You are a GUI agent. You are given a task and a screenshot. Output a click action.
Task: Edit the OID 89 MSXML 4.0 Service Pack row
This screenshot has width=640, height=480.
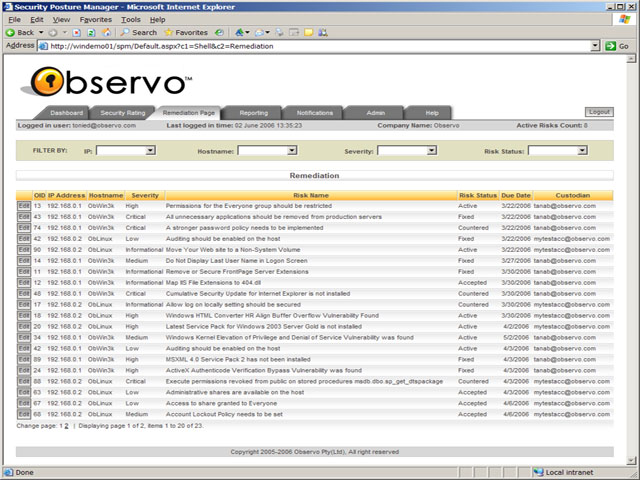coord(24,359)
